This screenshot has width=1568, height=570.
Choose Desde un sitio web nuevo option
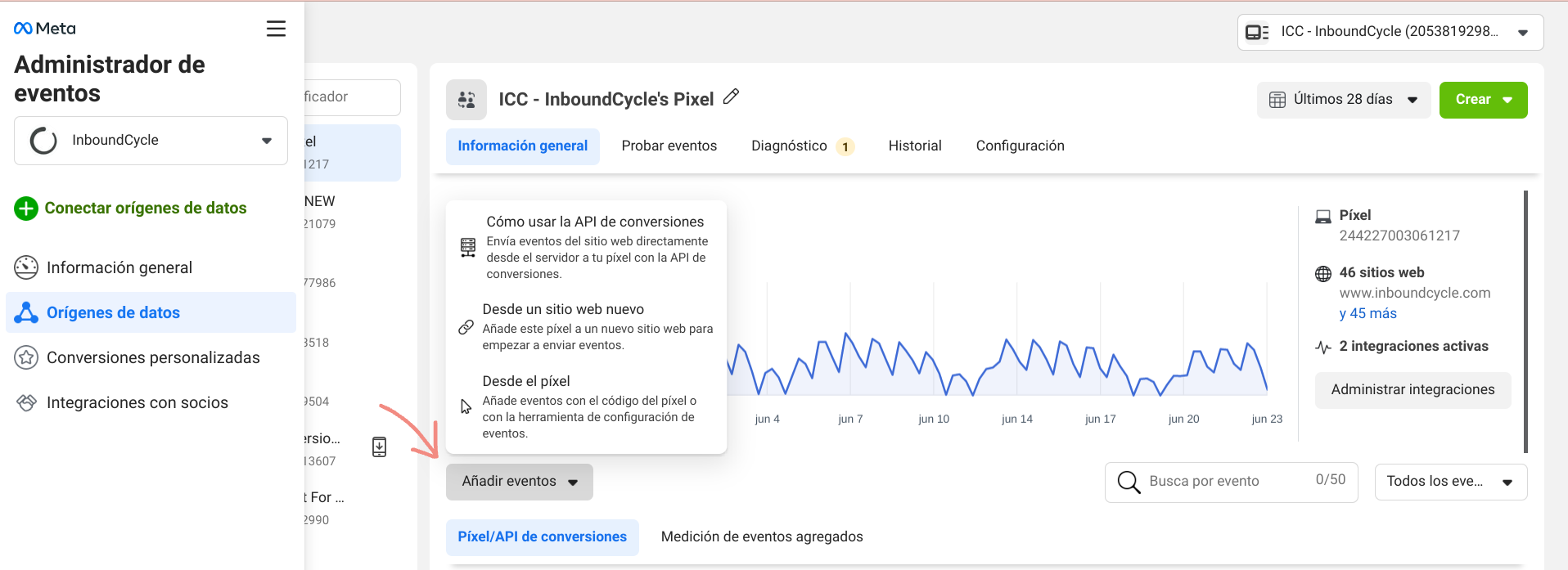coord(586,327)
